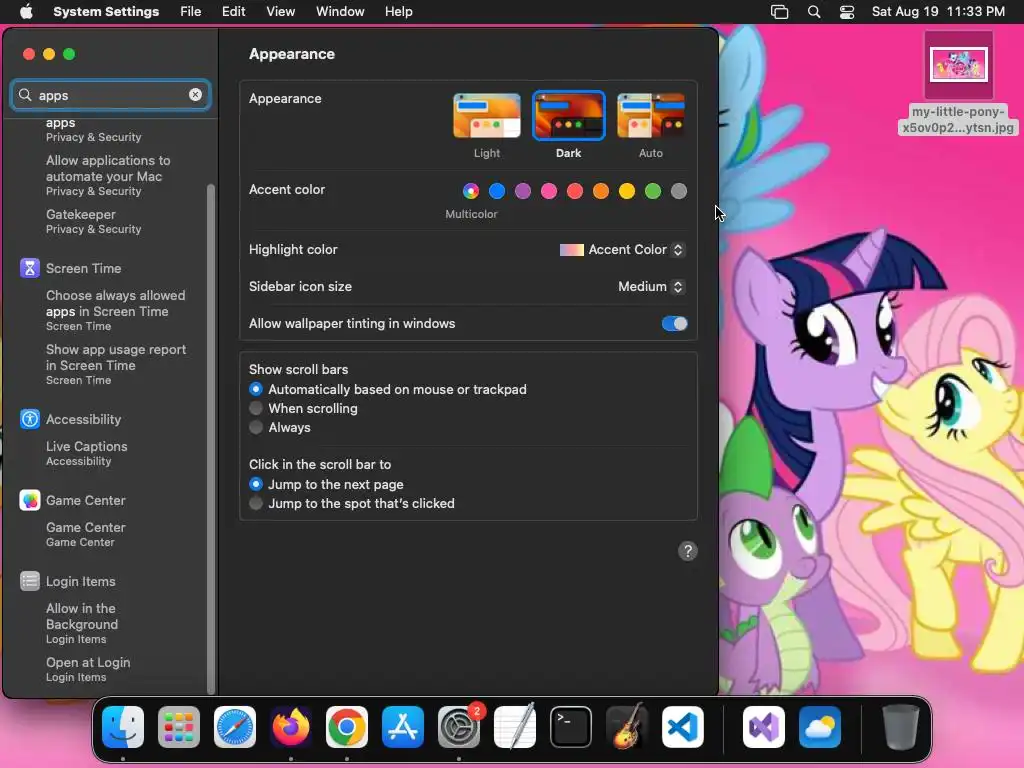Select Automatically based on mouse or trackpad
The height and width of the screenshot is (768, 1024).
(256, 389)
